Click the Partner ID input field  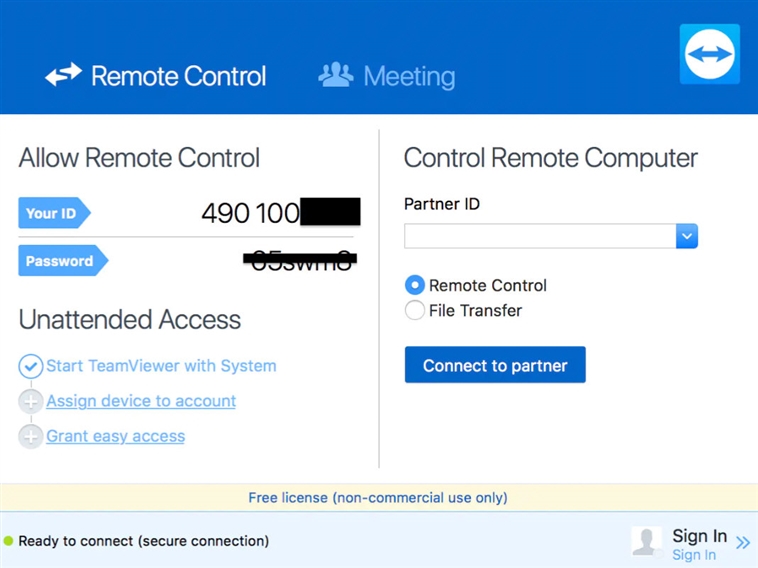[x=539, y=236]
